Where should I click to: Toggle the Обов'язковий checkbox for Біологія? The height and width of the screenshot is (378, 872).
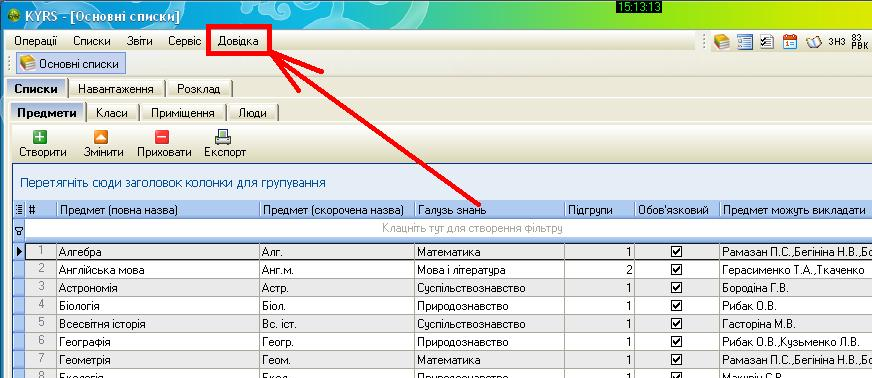(x=677, y=306)
